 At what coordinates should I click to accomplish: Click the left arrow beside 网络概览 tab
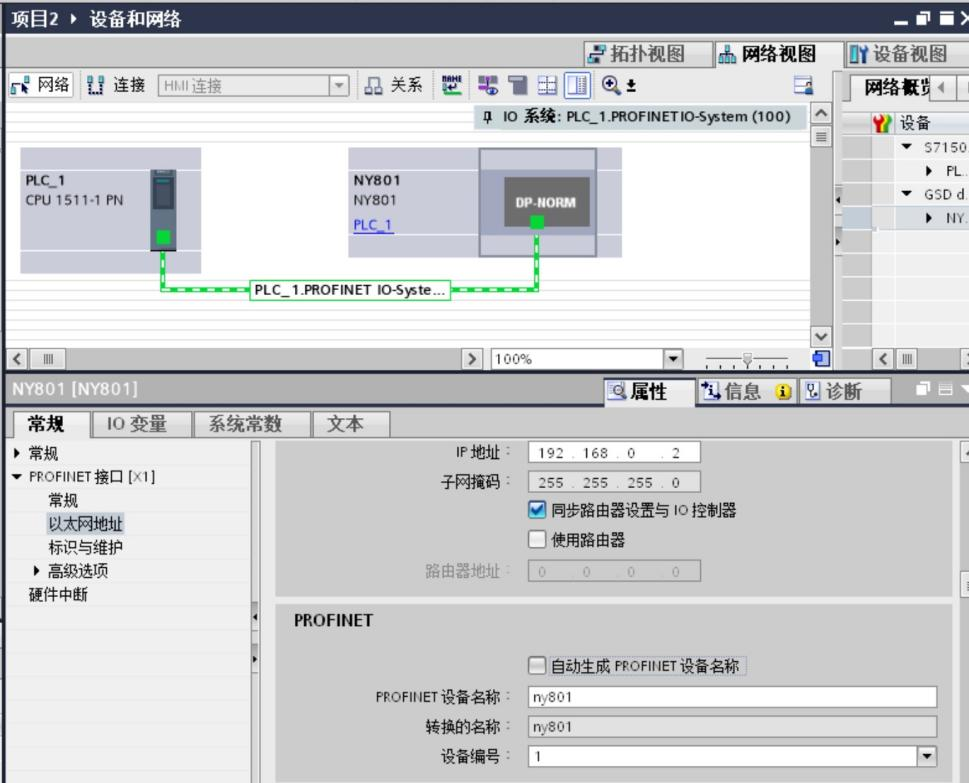coord(941,87)
